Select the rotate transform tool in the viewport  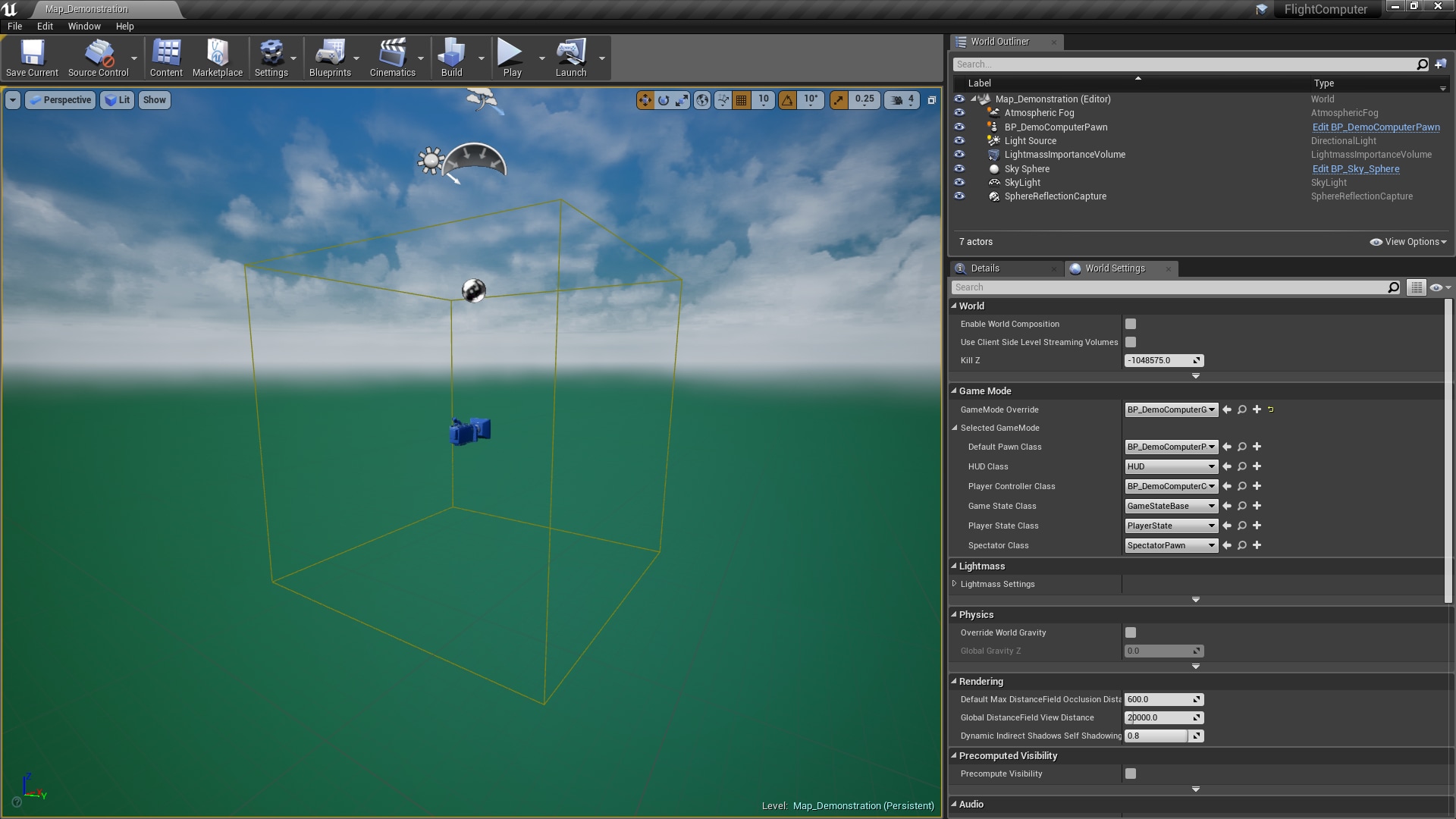(662, 99)
